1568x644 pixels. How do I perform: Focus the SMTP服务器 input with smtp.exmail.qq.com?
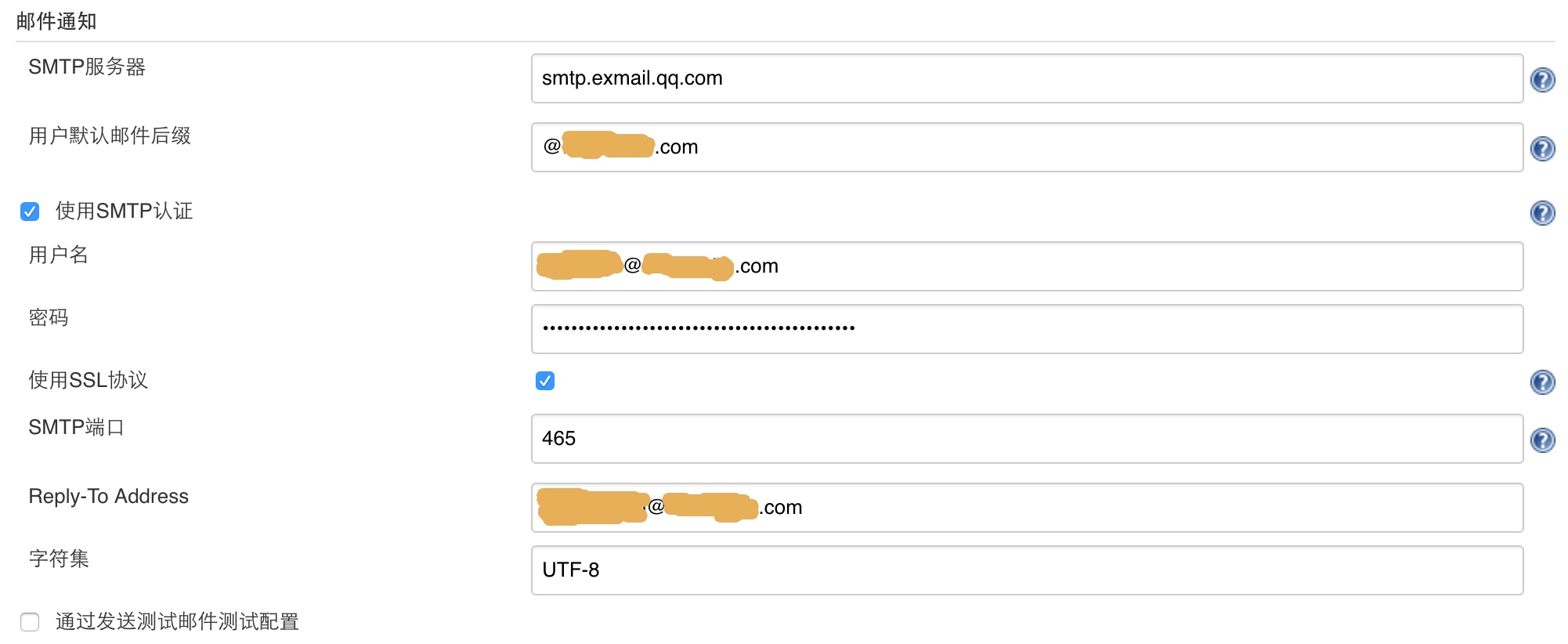[1027, 78]
